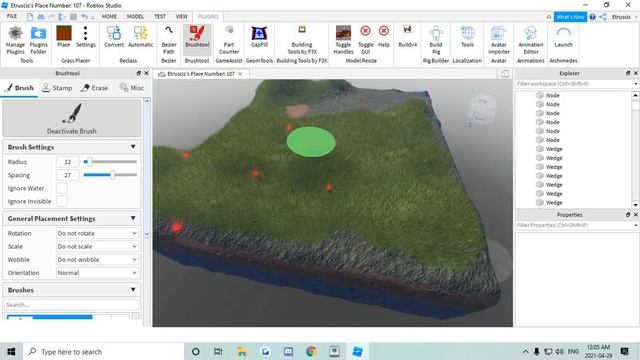Open the Windows Start menu
Viewport: 640px width, 360px height.
tap(11, 351)
